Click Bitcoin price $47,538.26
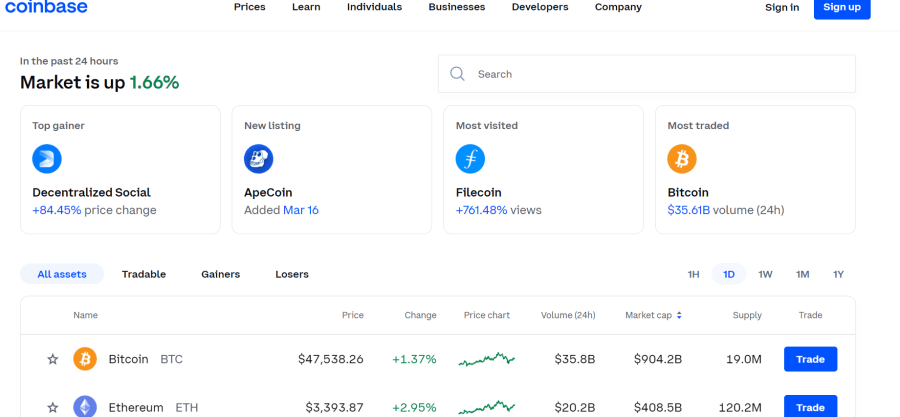Viewport: 900px width, 417px height. point(331,359)
